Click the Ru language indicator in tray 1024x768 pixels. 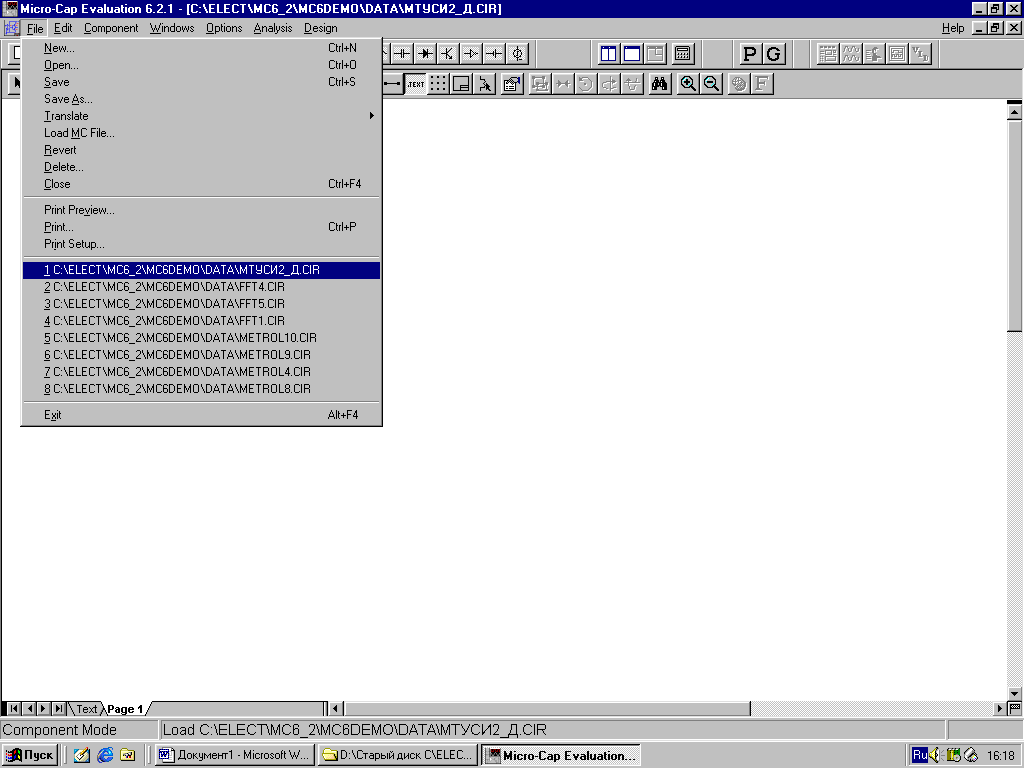point(920,755)
